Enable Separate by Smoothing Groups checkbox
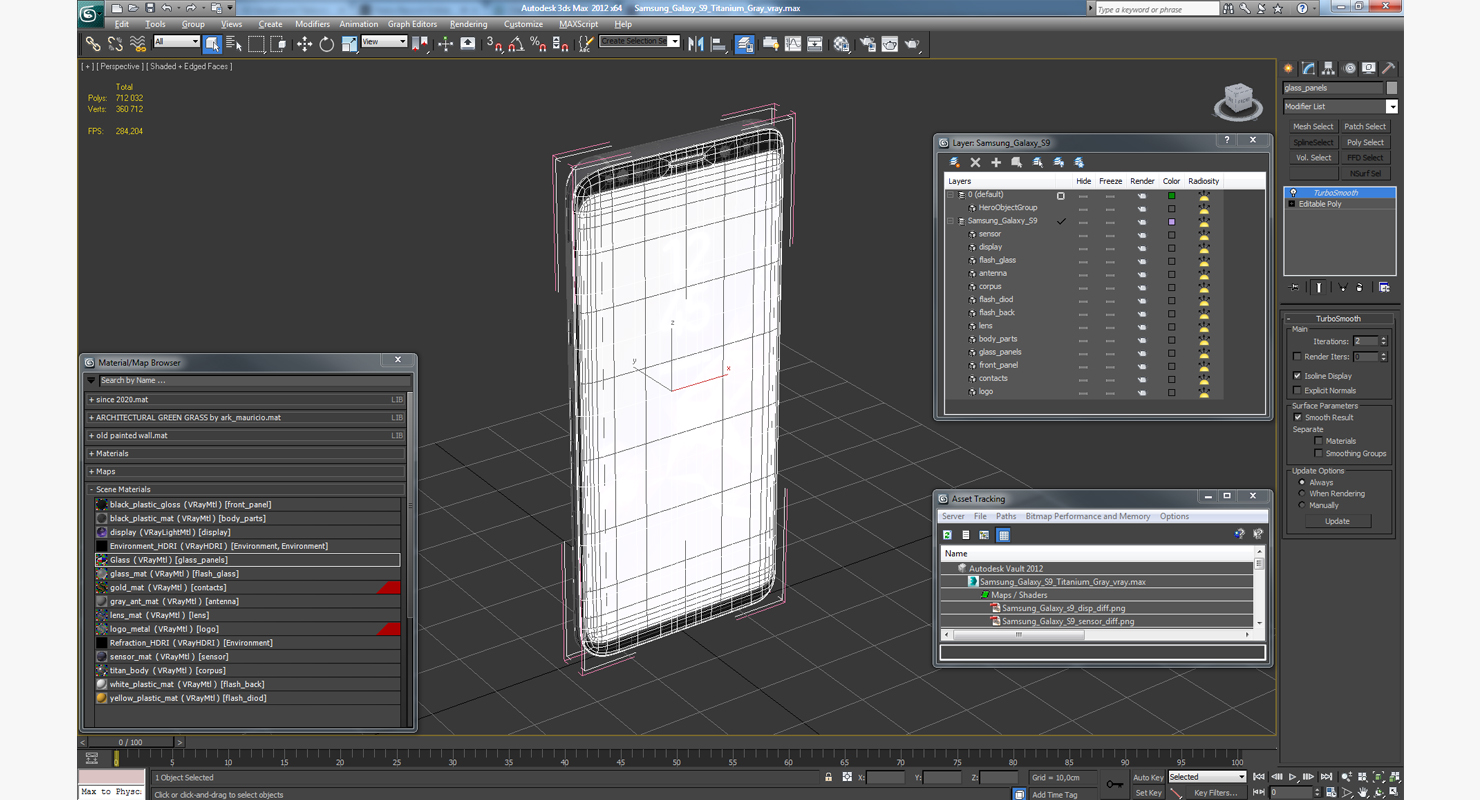This screenshot has width=1480, height=800. pos(1319,453)
